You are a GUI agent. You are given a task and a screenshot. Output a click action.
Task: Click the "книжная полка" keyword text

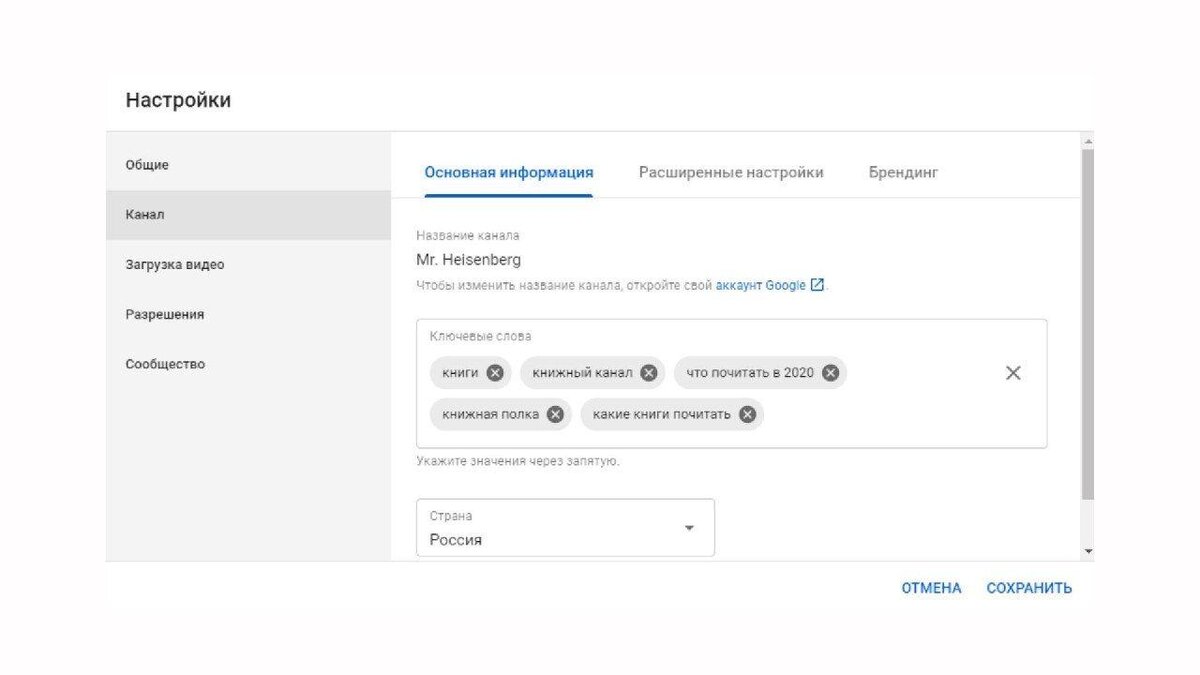(x=490, y=414)
